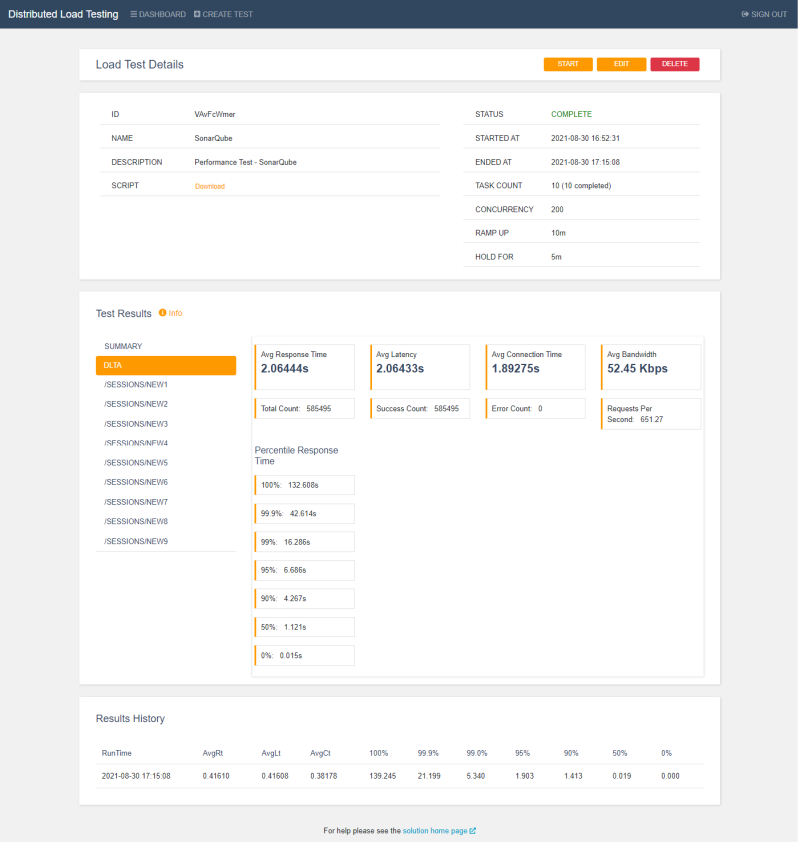The height and width of the screenshot is (843, 800).
Task: Click the history row run time 2021-08-30 17:15:08
Action: pos(136,776)
